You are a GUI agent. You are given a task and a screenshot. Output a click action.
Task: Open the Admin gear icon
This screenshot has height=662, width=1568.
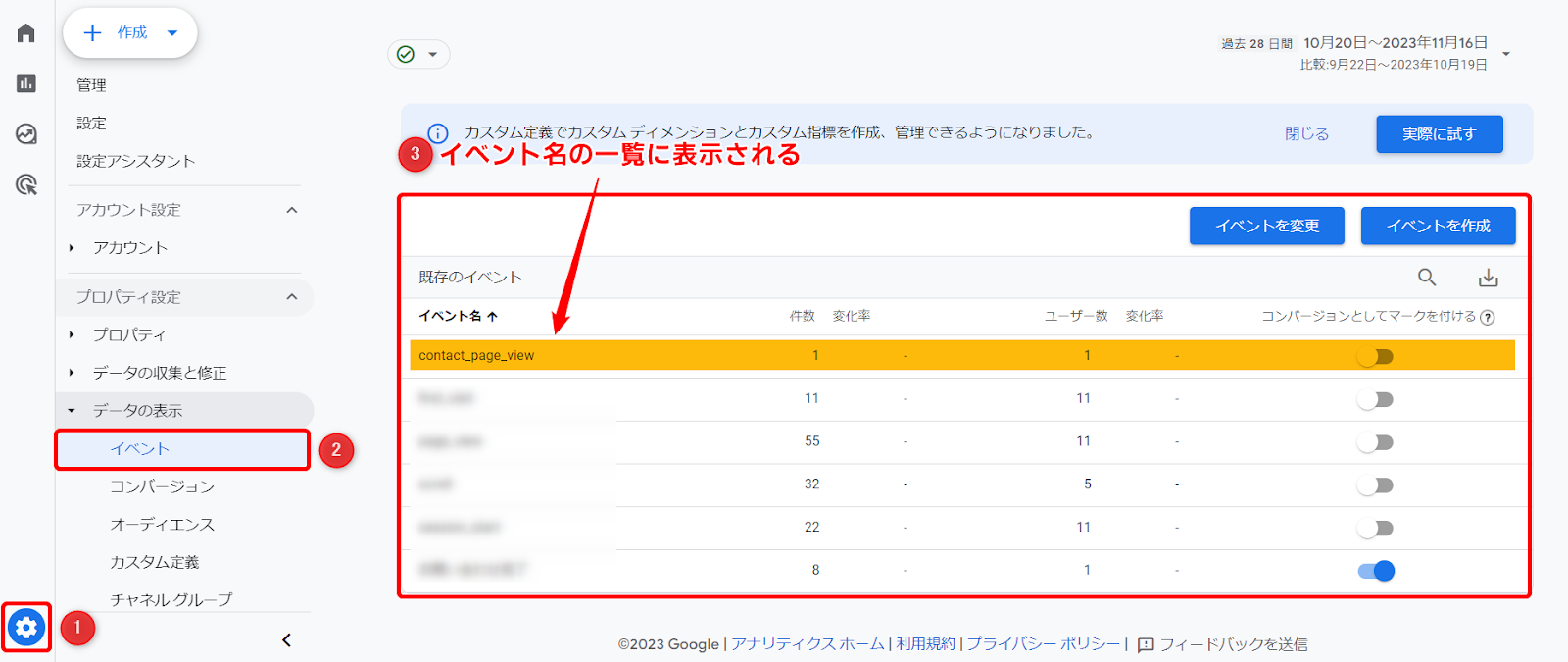coord(26,627)
